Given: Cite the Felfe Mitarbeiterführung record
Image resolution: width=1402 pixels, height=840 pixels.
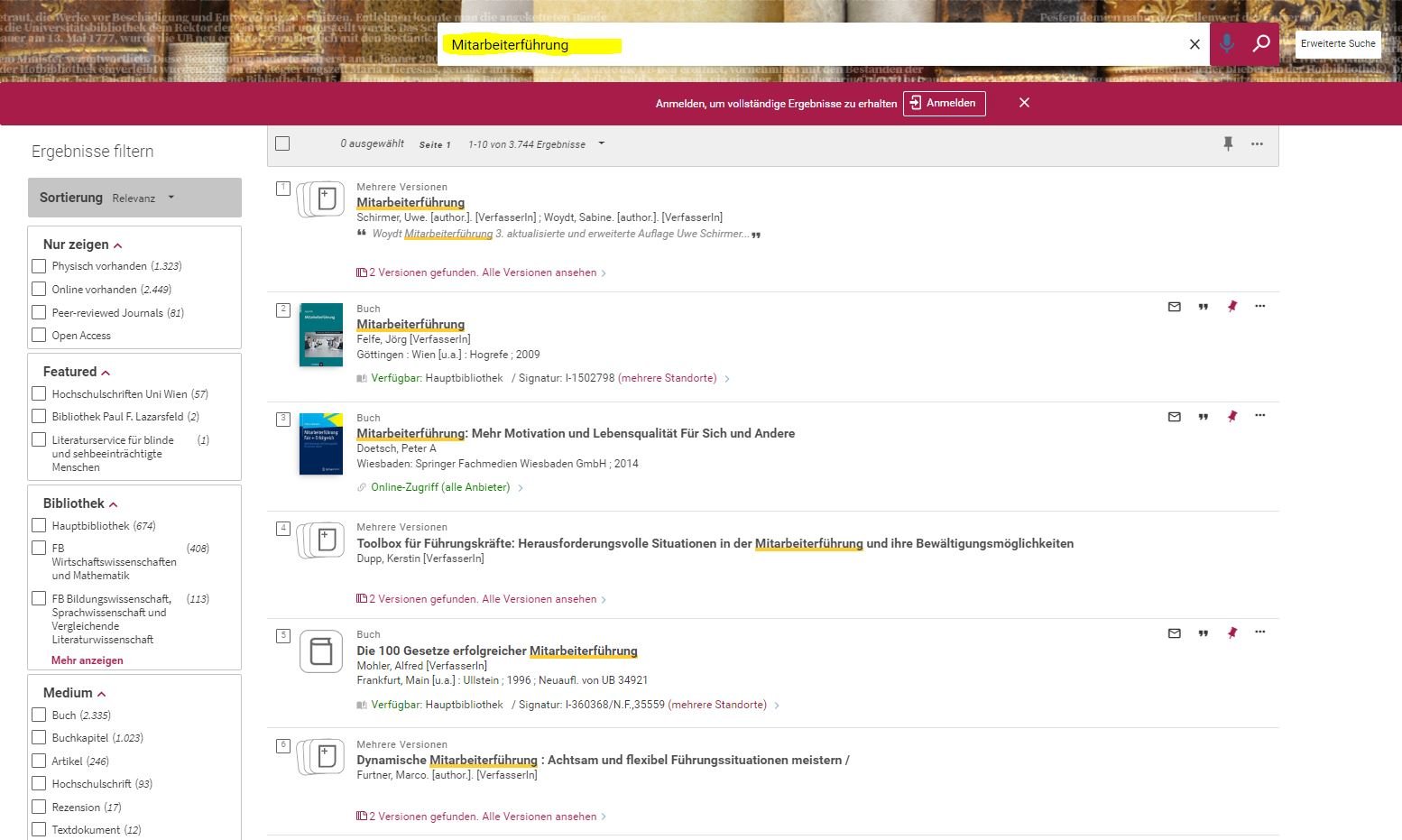Looking at the screenshot, I should (1203, 307).
